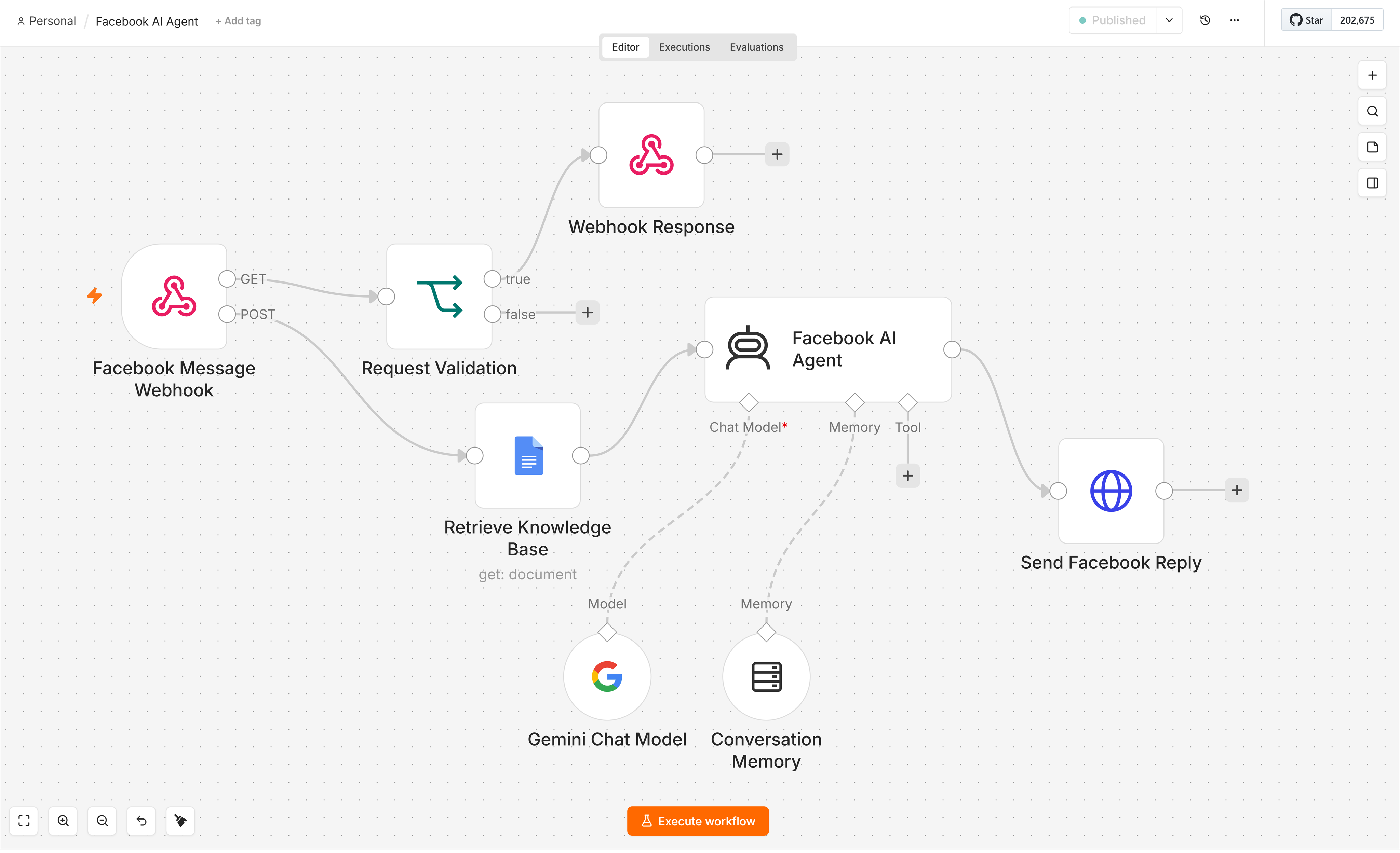Zoom out of the canvas

point(102,821)
